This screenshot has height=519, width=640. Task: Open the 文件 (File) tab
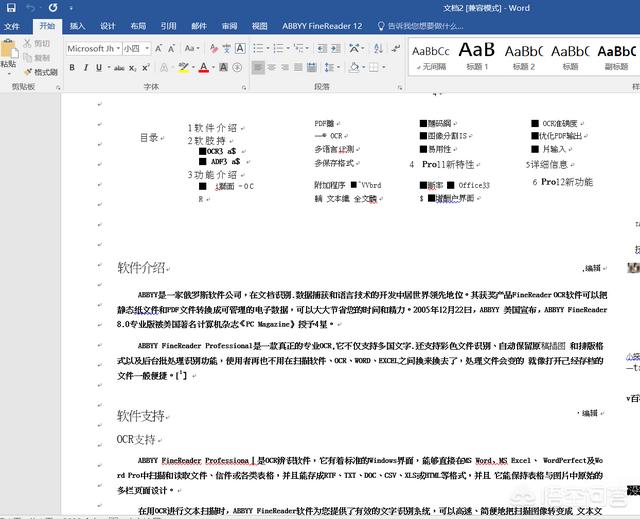pyautogui.click(x=11, y=27)
